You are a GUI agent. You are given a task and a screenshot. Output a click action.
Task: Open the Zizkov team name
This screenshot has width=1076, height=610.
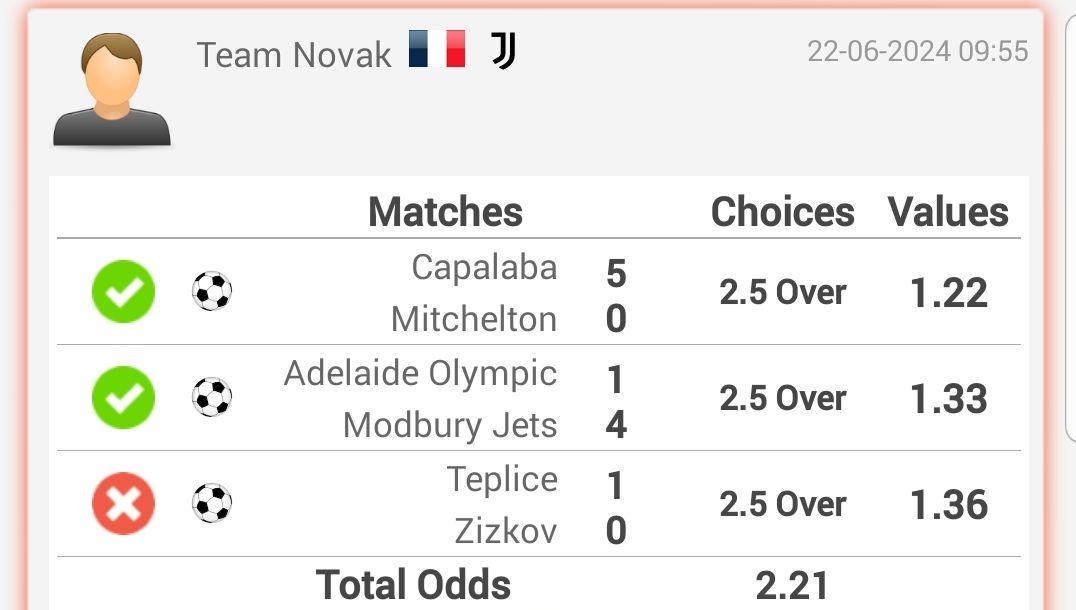[x=506, y=531]
